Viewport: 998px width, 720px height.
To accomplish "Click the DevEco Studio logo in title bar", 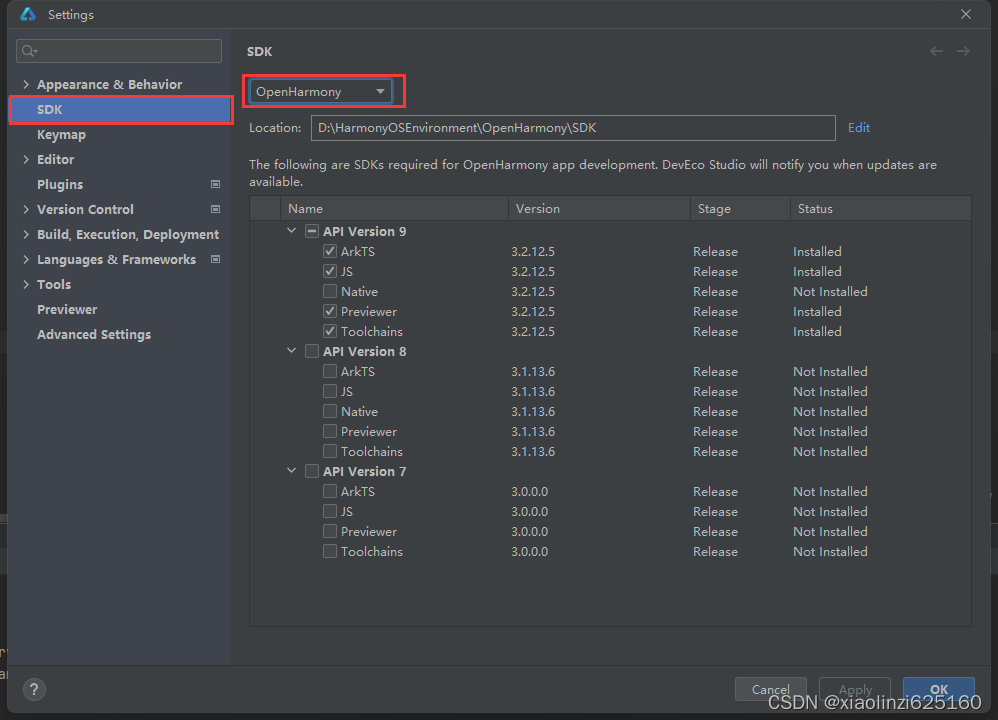I will point(28,14).
